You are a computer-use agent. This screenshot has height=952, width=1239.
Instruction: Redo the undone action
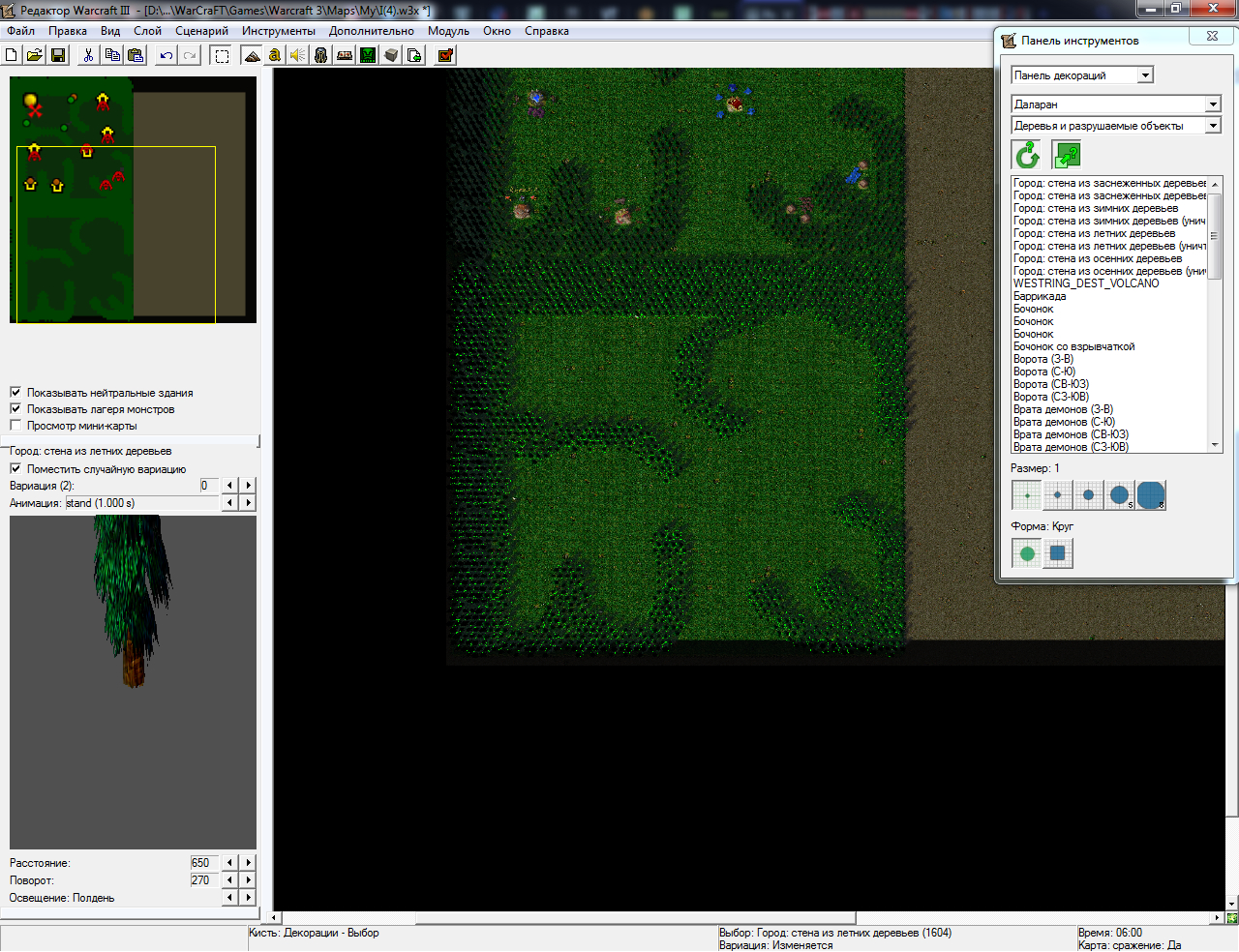point(190,55)
